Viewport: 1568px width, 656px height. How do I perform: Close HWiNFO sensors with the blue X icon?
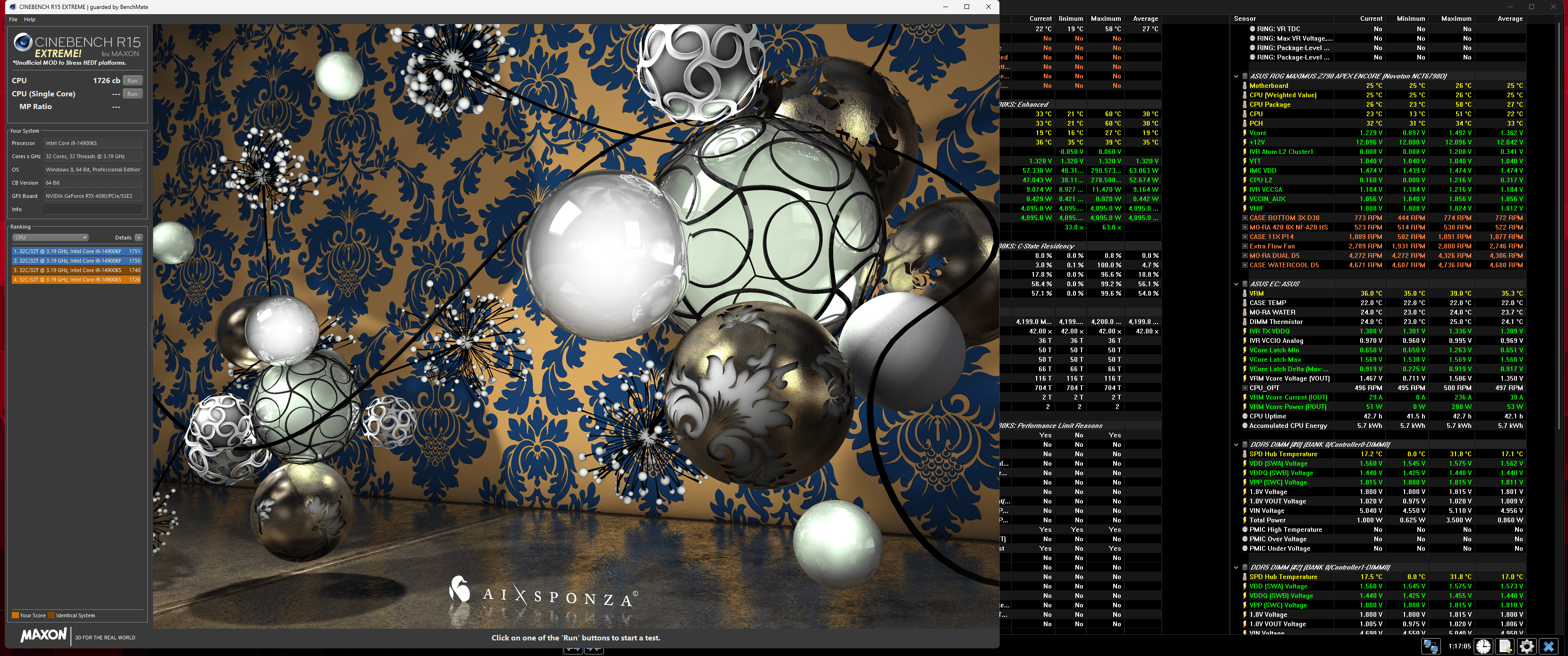click(x=1549, y=646)
